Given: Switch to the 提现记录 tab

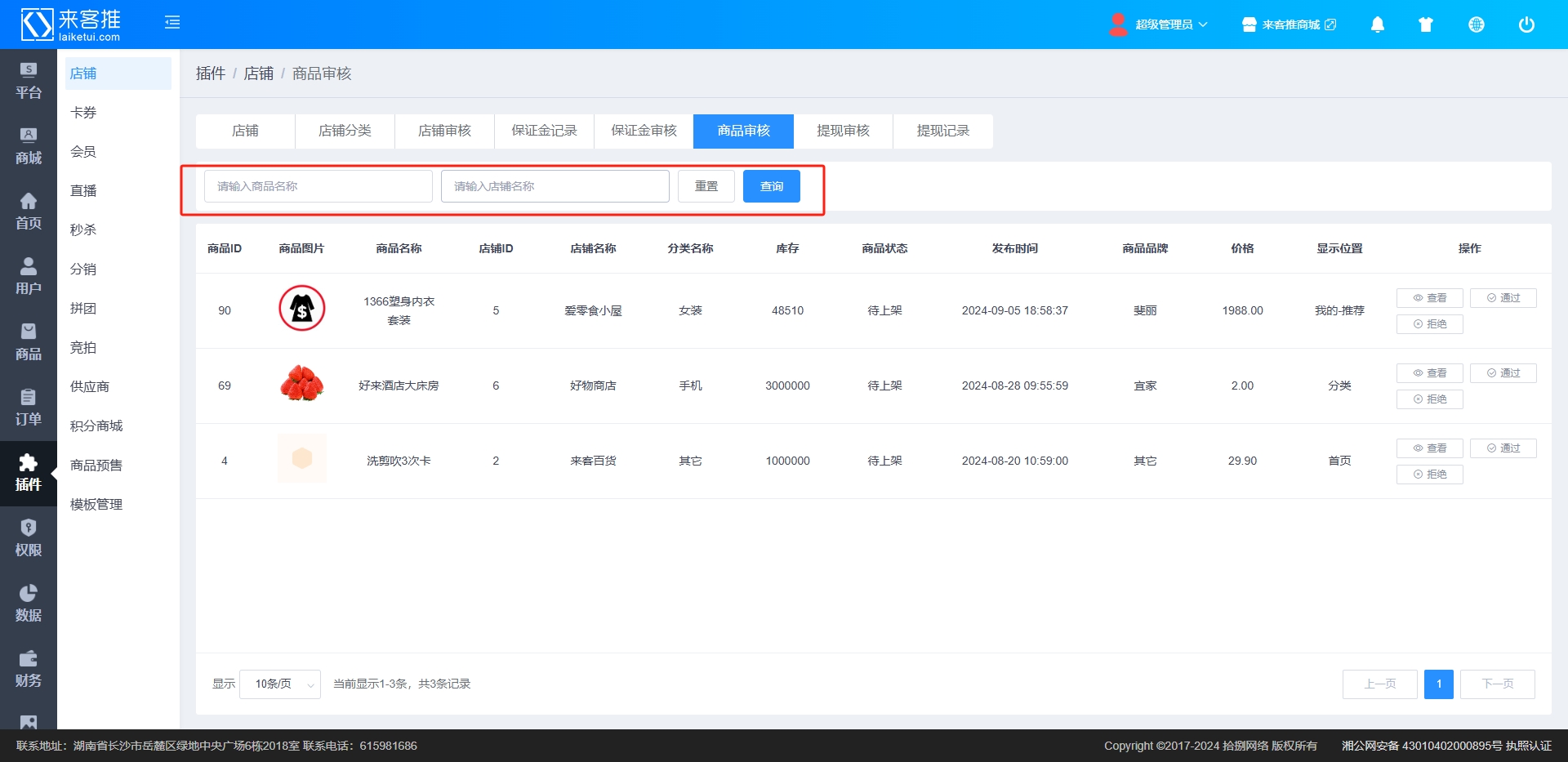Looking at the screenshot, I should point(942,131).
